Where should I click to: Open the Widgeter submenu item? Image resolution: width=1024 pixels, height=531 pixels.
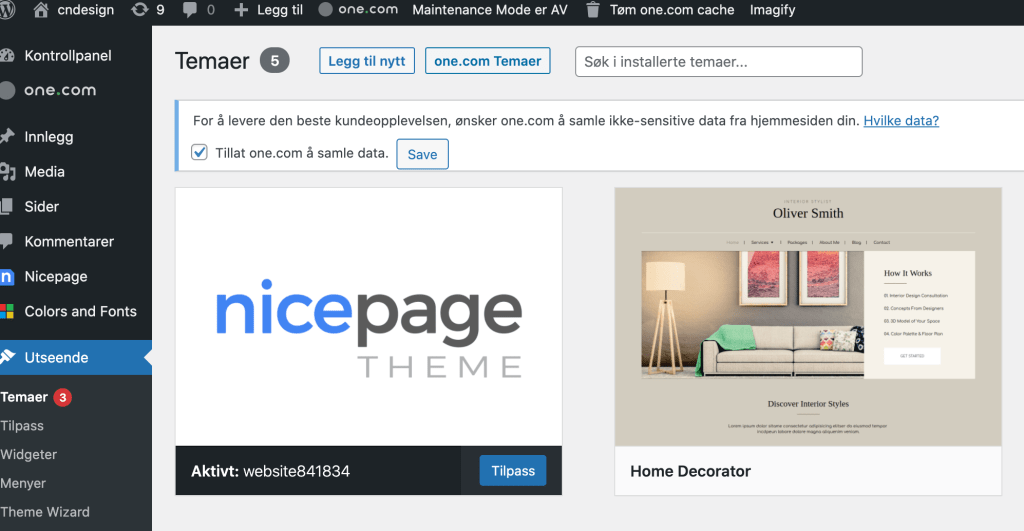[29, 454]
